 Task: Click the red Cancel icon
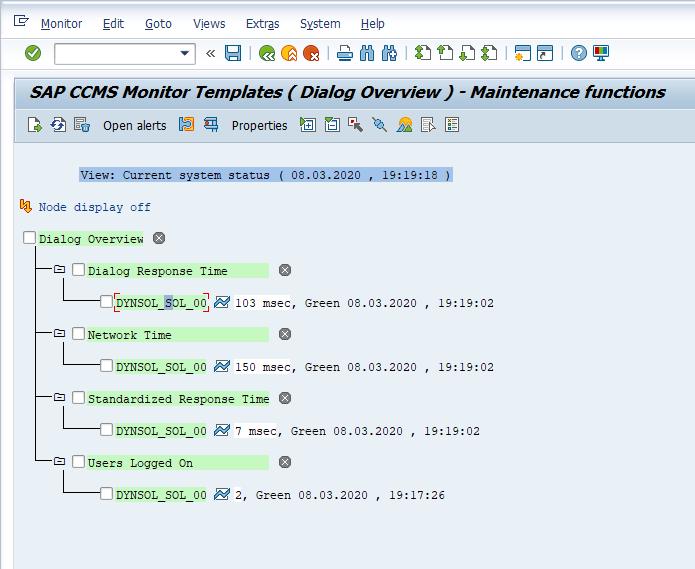click(311, 53)
